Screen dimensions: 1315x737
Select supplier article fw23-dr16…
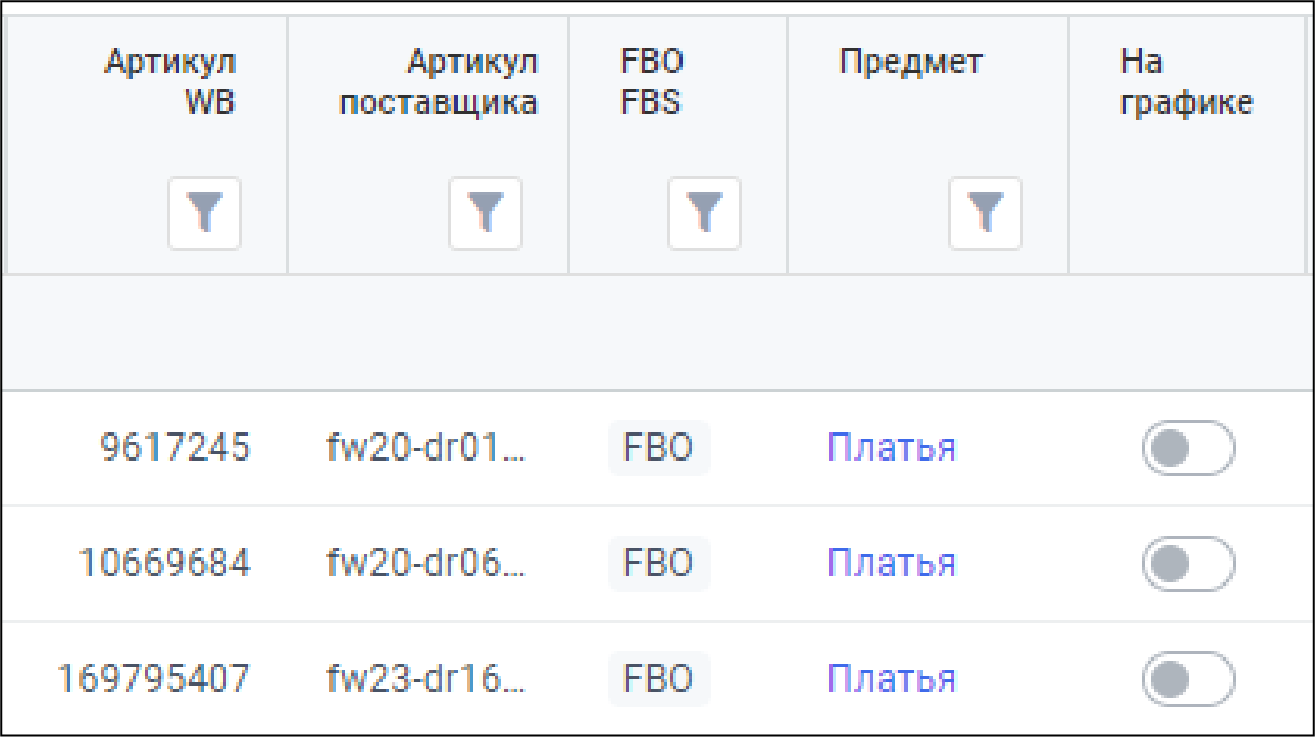(427, 679)
